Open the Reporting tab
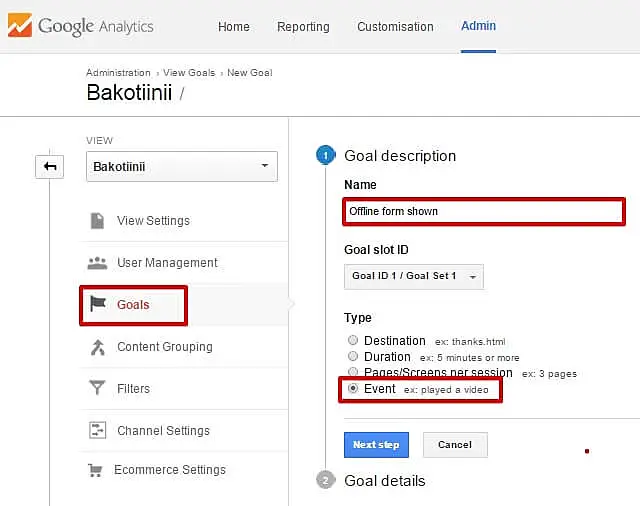 [x=303, y=27]
